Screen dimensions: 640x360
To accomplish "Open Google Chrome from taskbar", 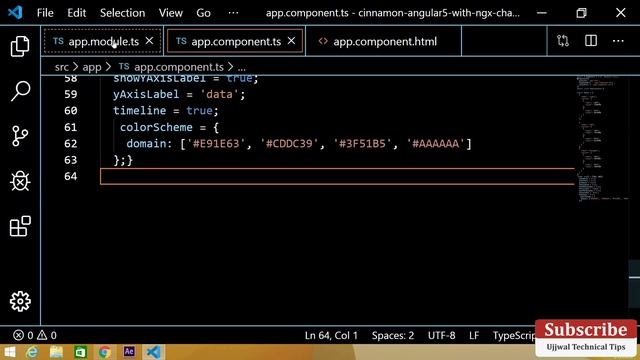I will [x=105, y=352].
